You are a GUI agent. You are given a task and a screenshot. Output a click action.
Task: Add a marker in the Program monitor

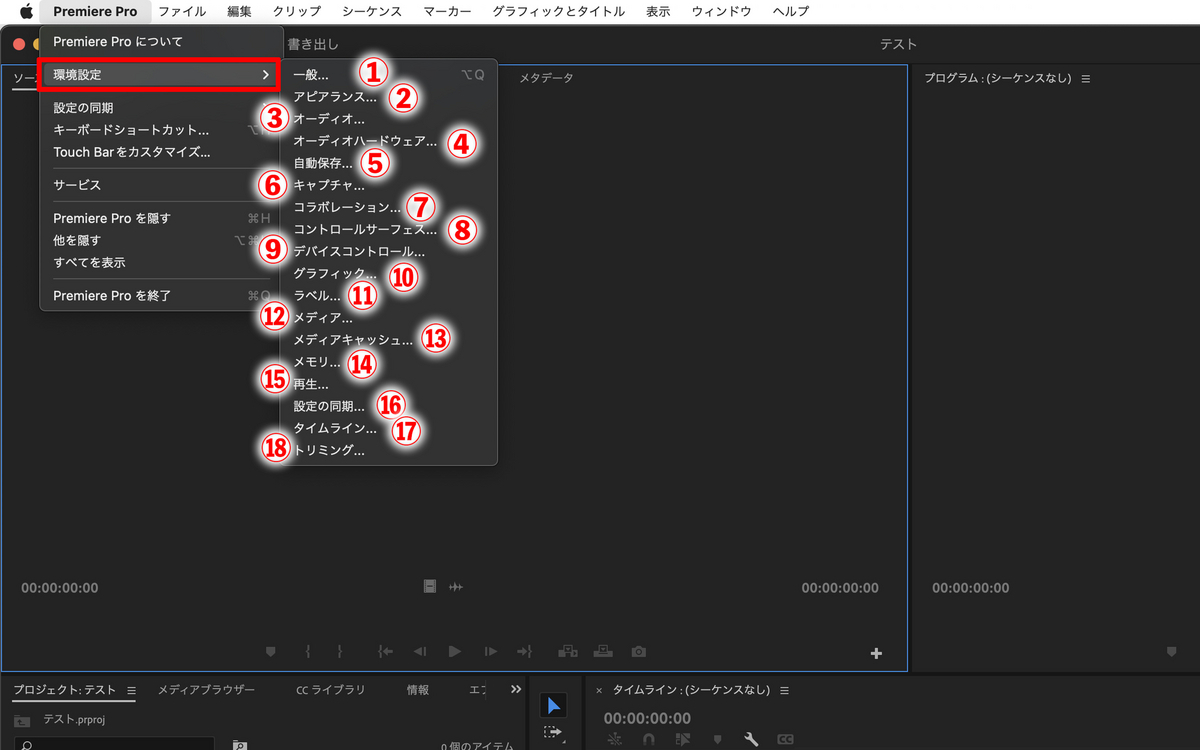click(1172, 651)
